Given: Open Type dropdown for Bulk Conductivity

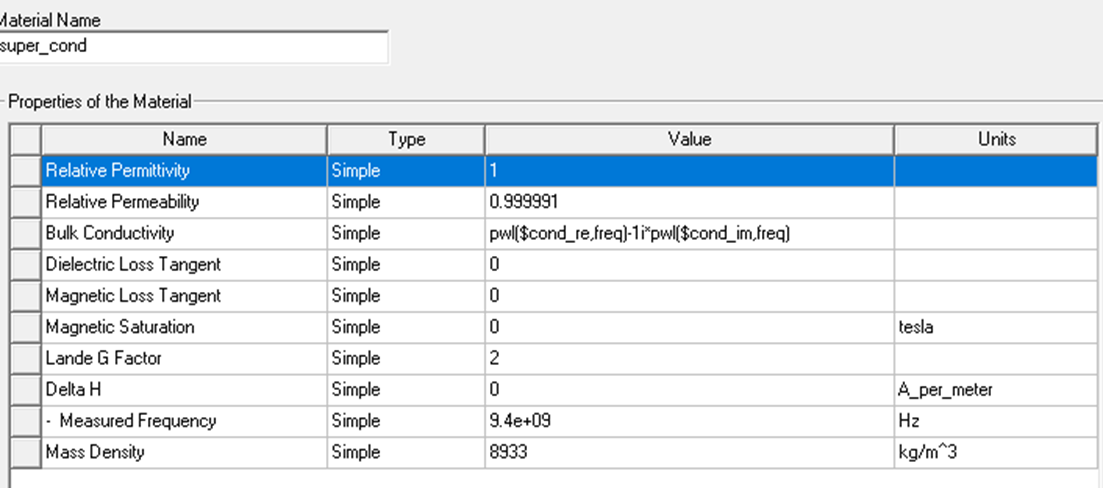Looking at the screenshot, I should tap(406, 233).
